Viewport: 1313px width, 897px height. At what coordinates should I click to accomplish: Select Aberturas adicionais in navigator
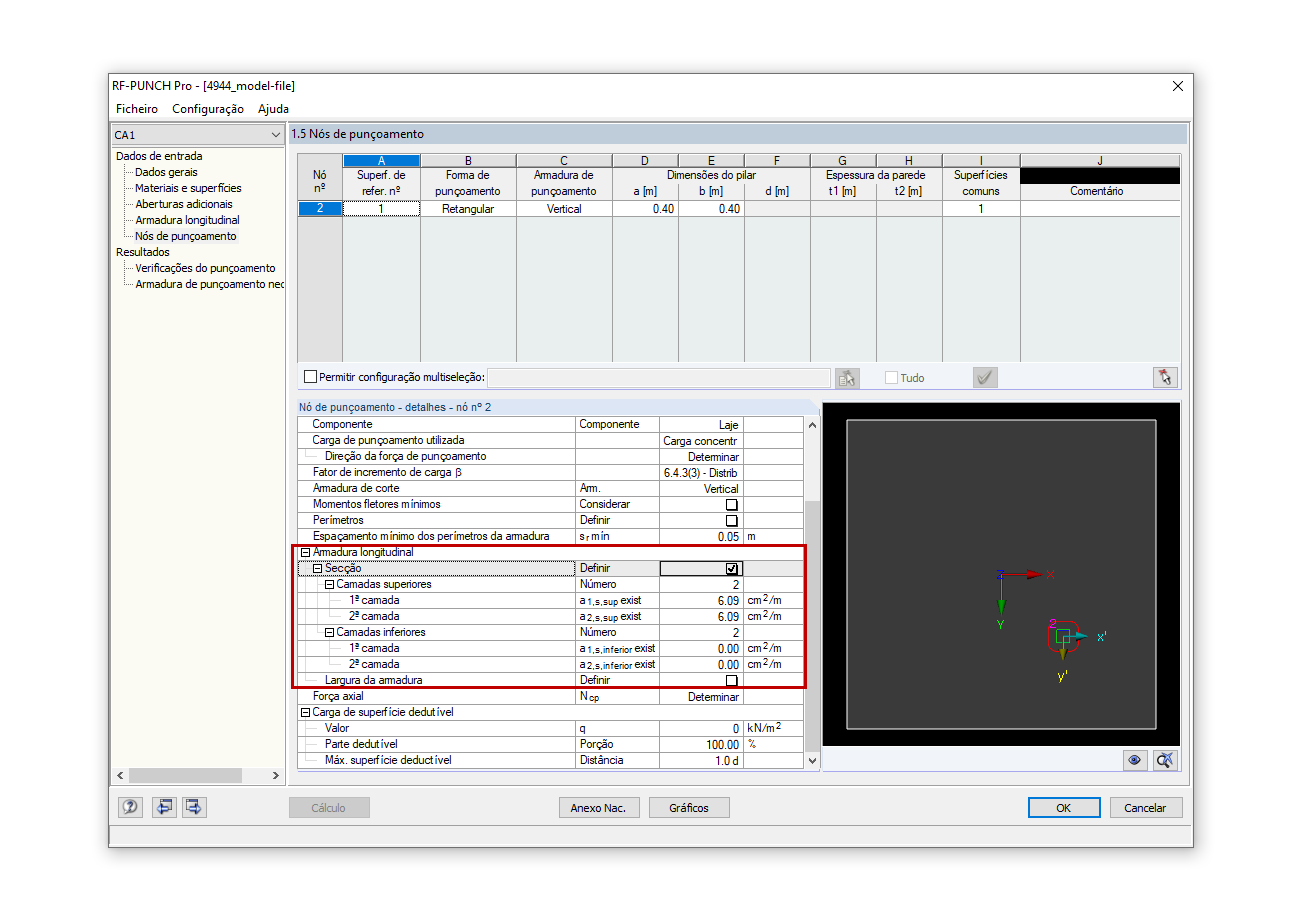(184, 204)
